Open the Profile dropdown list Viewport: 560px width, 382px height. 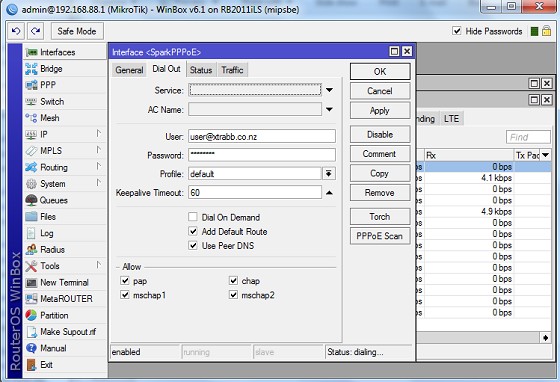click(329, 174)
